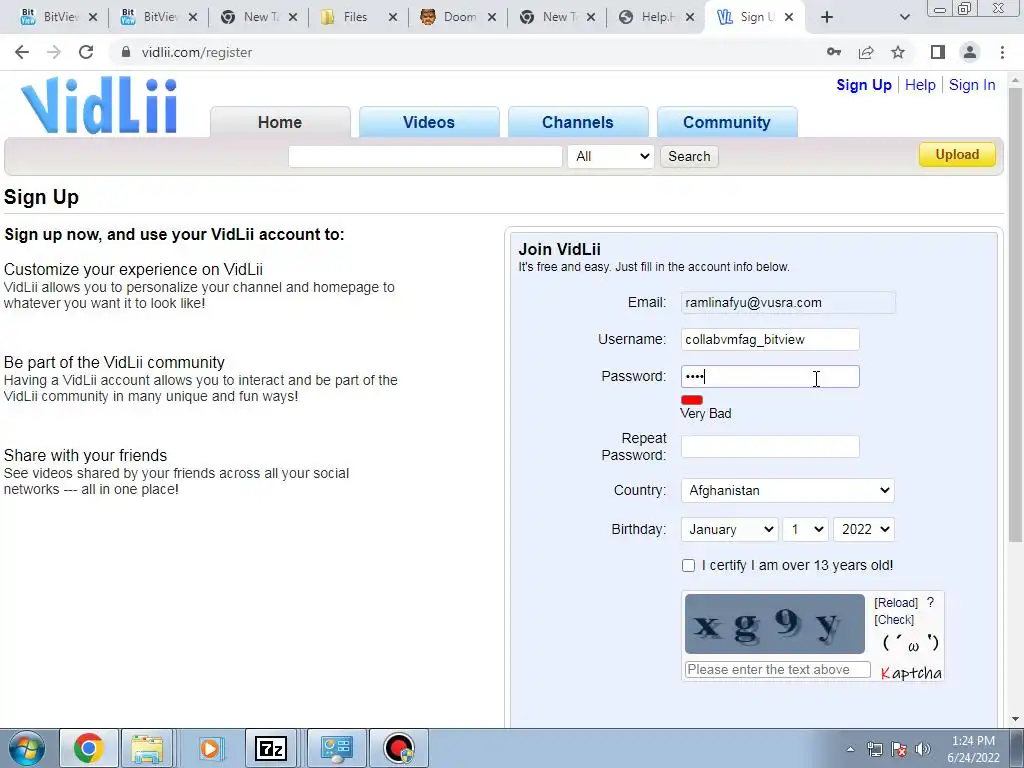This screenshot has width=1024, height=768.
Task: Open File Explorer from the taskbar
Action: coord(148,748)
